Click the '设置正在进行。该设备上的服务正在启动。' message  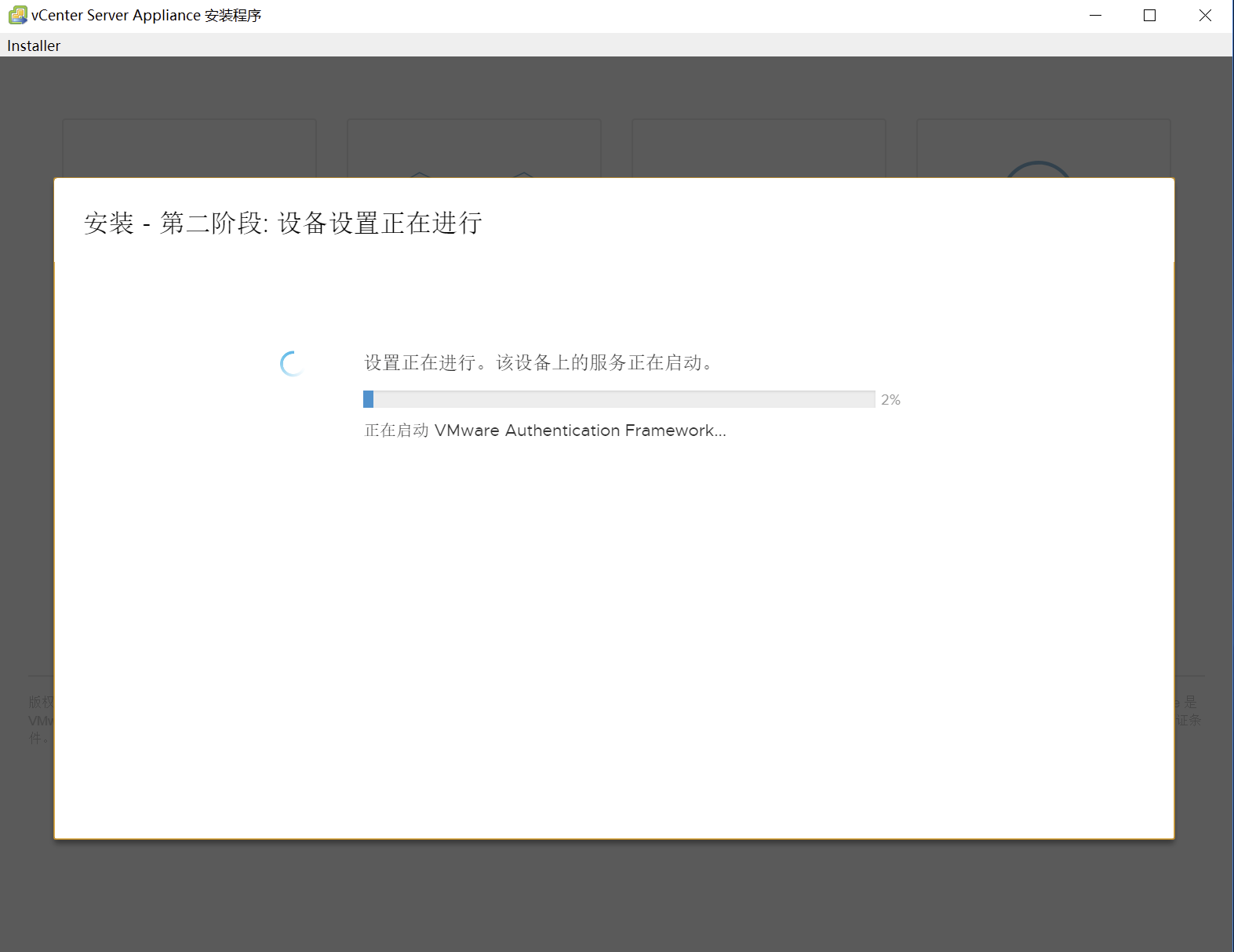(540, 362)
